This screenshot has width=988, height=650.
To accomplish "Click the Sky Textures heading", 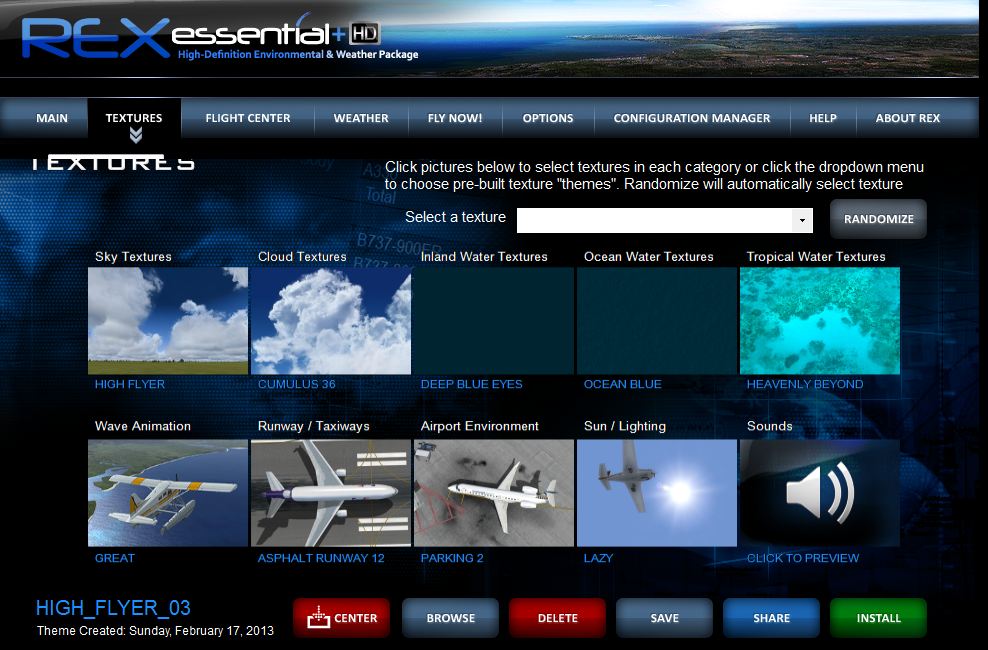I will coord(133,257).
